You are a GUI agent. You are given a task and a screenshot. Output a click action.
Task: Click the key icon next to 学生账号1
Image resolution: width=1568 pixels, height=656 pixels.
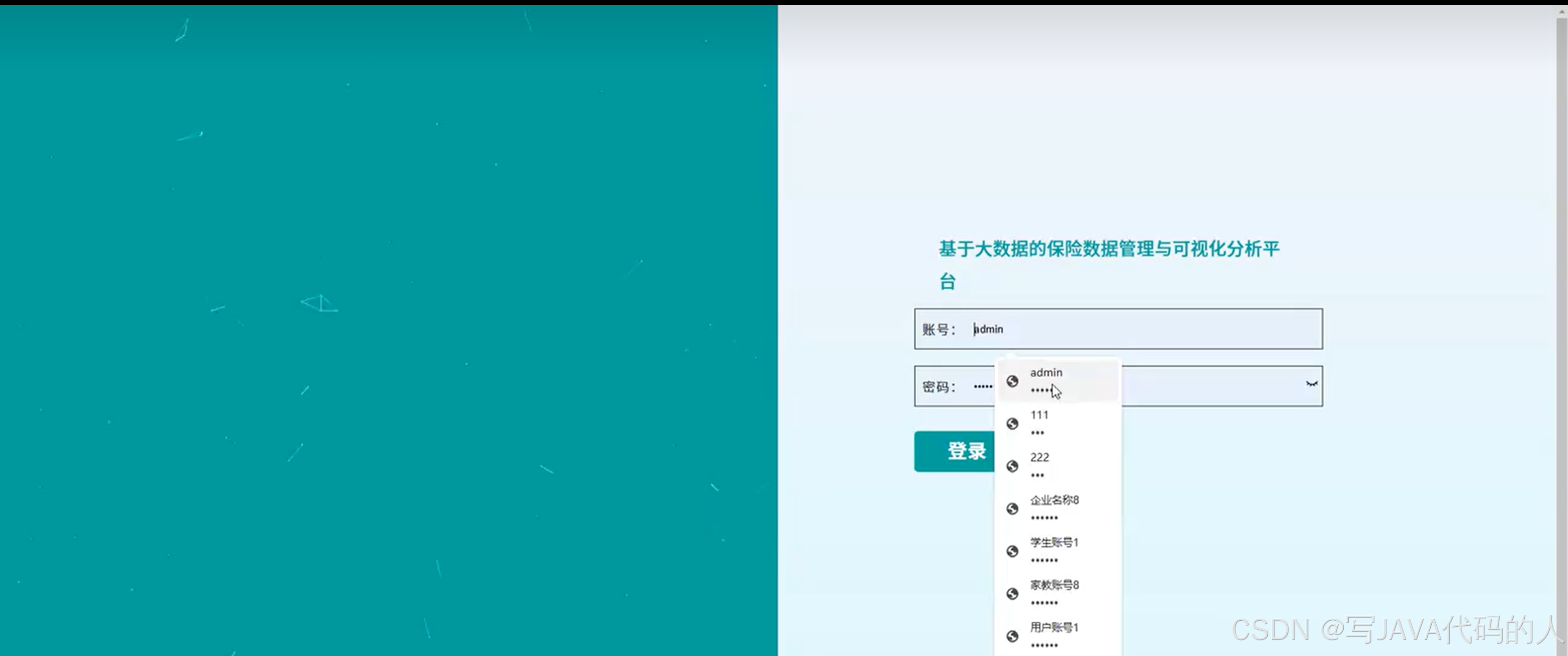[1012, 551]
